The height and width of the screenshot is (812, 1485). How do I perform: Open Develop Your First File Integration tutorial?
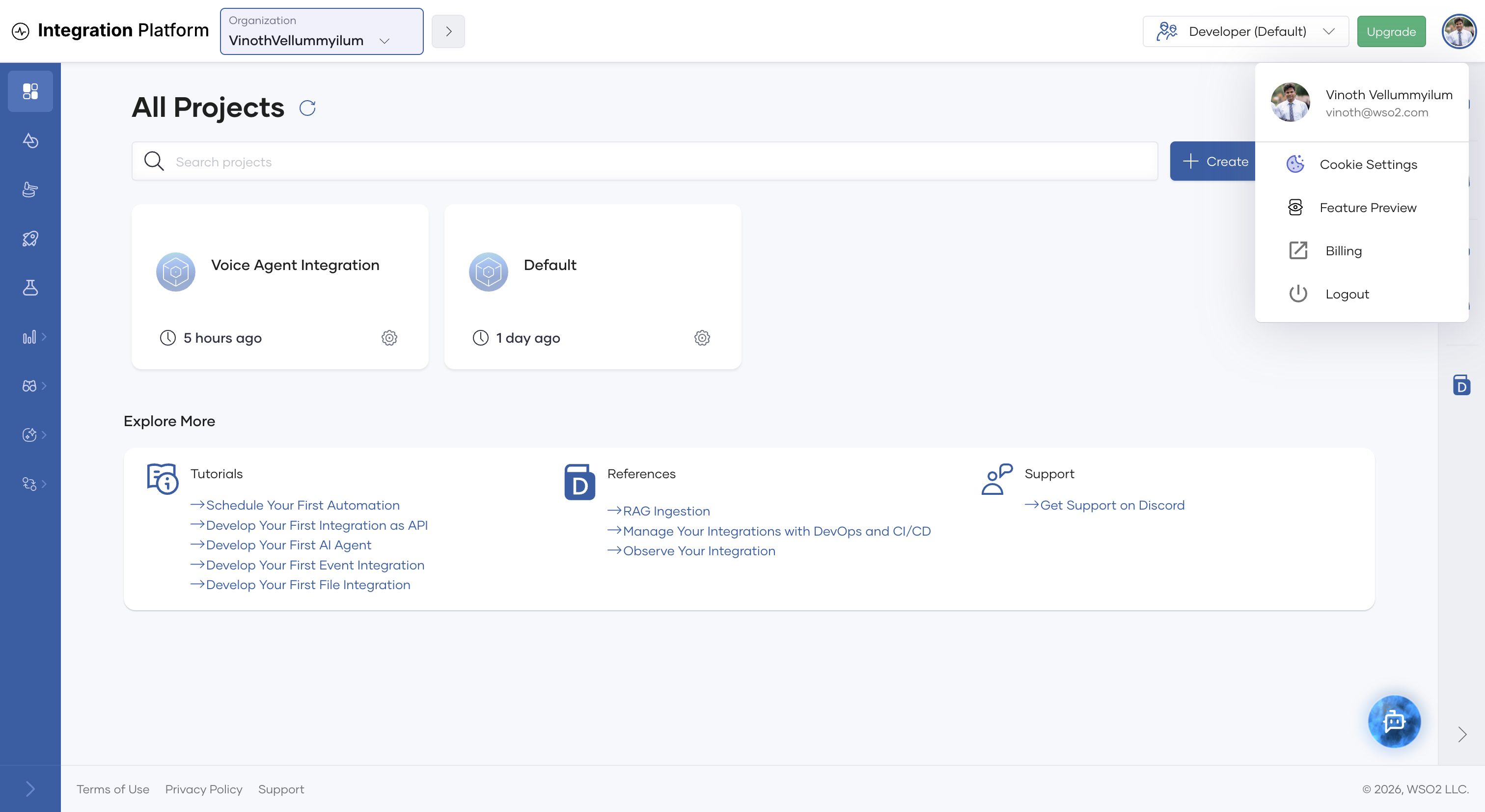308,584
